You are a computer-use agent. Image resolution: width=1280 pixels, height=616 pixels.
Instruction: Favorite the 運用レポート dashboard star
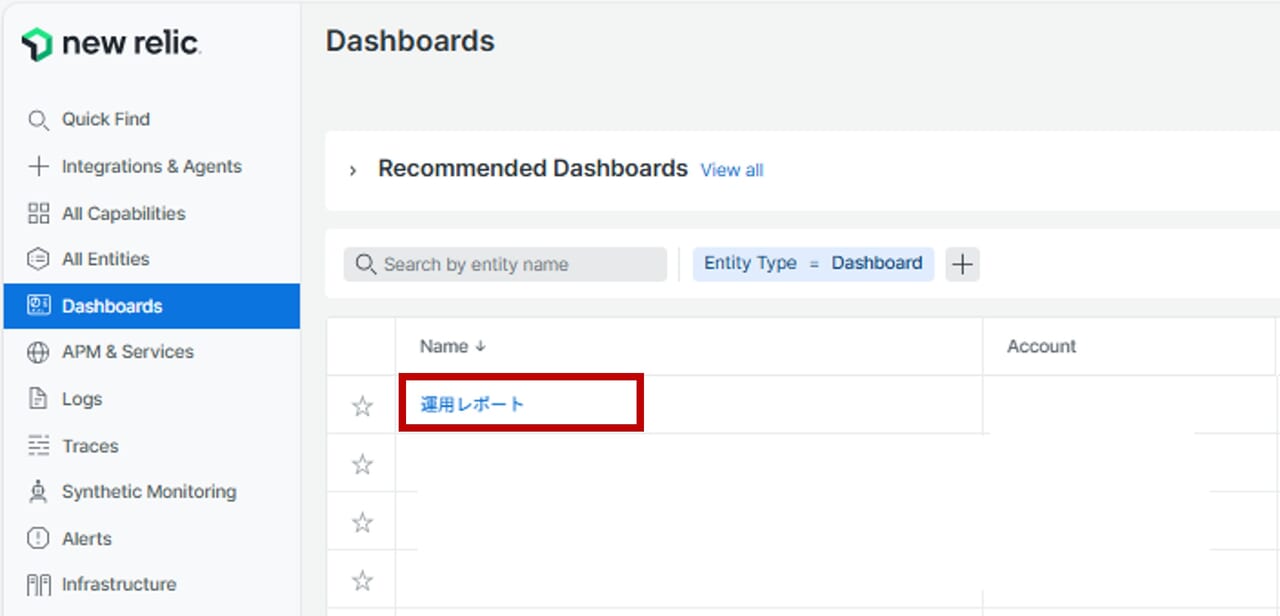pos(362,406)
